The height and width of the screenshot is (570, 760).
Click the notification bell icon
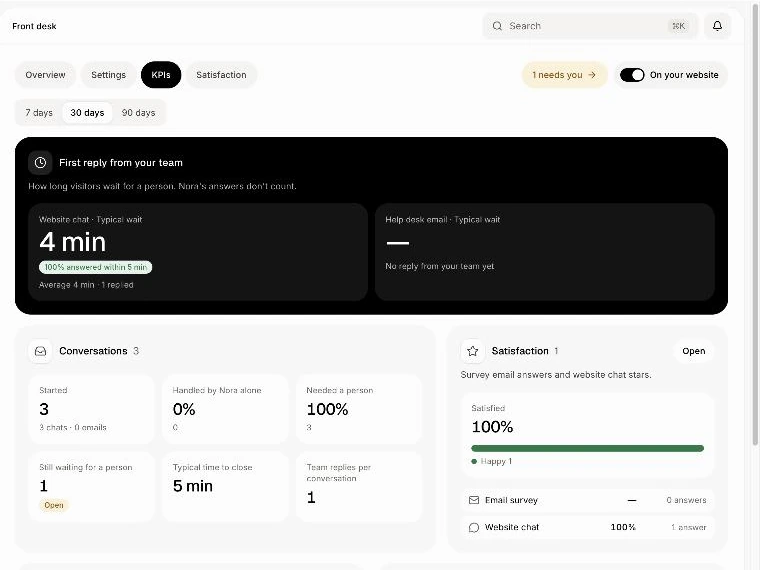coord(717,26)
